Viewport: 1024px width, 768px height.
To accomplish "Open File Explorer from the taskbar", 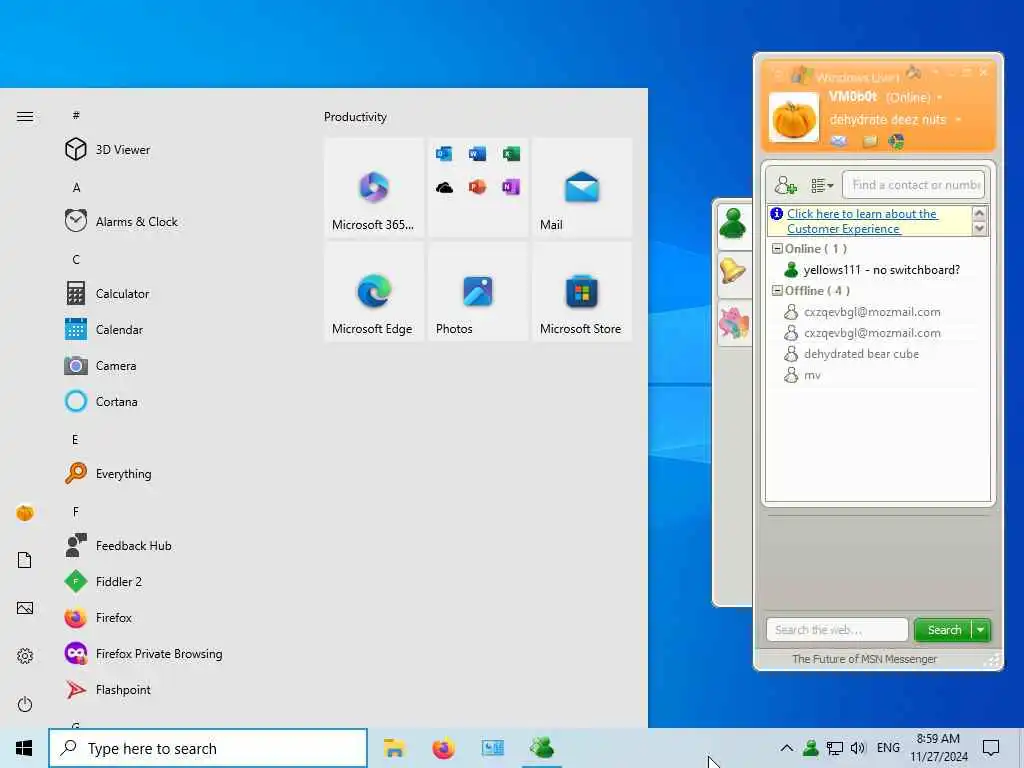I will point(394,748).
